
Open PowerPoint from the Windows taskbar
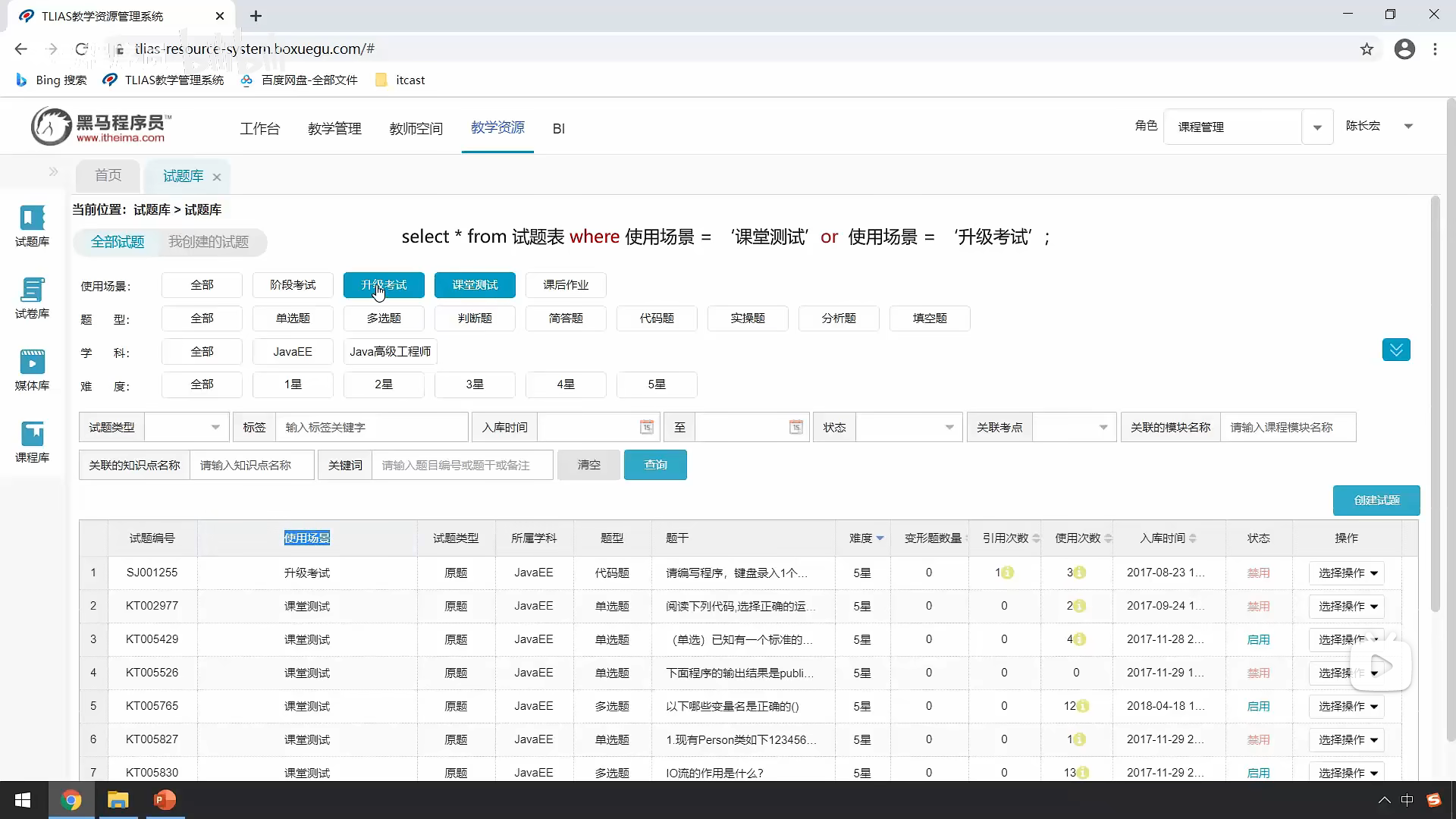[x=165, y=800]
